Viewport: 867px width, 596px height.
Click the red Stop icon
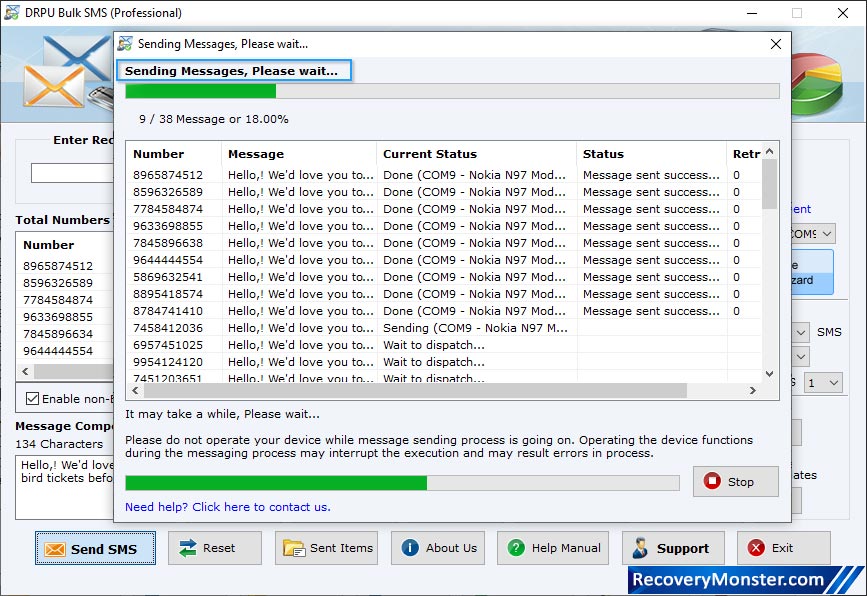713,481
